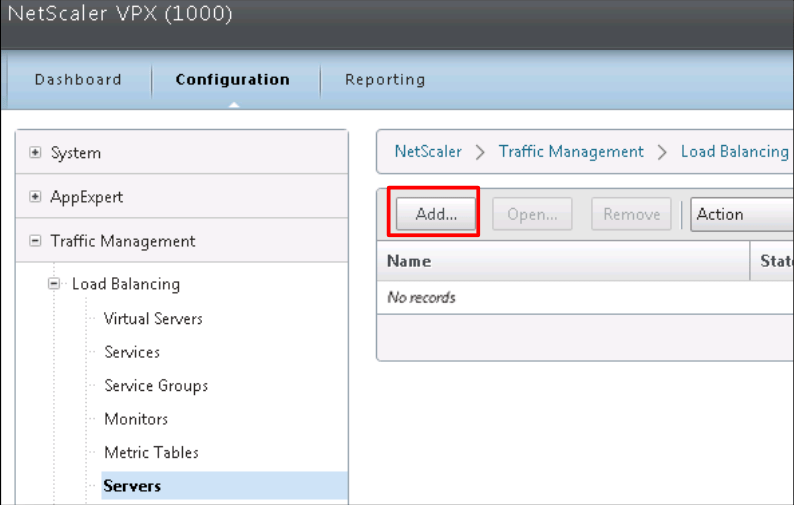Image resolution: width=794 pixels, height=505 pixels.
Task: Click the Traffic Management breadcrumb link
Action: (571, 152)
